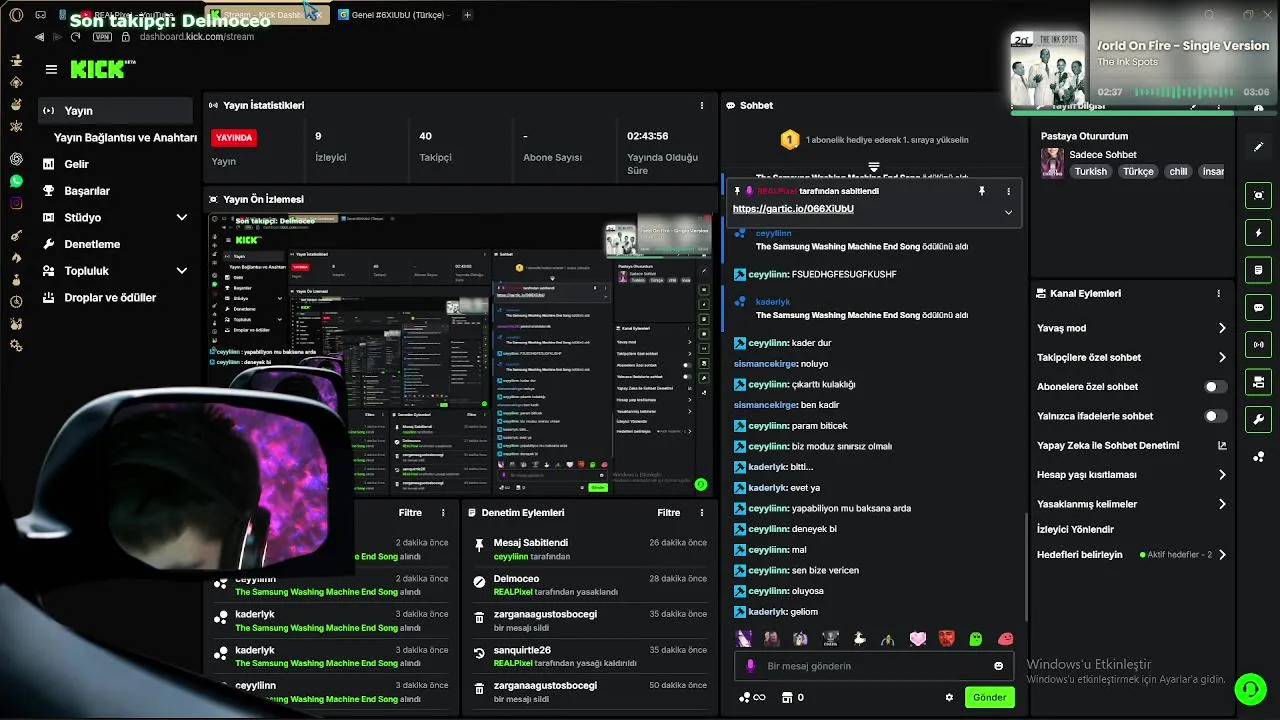Click the Turkish tag chip

1091,171
